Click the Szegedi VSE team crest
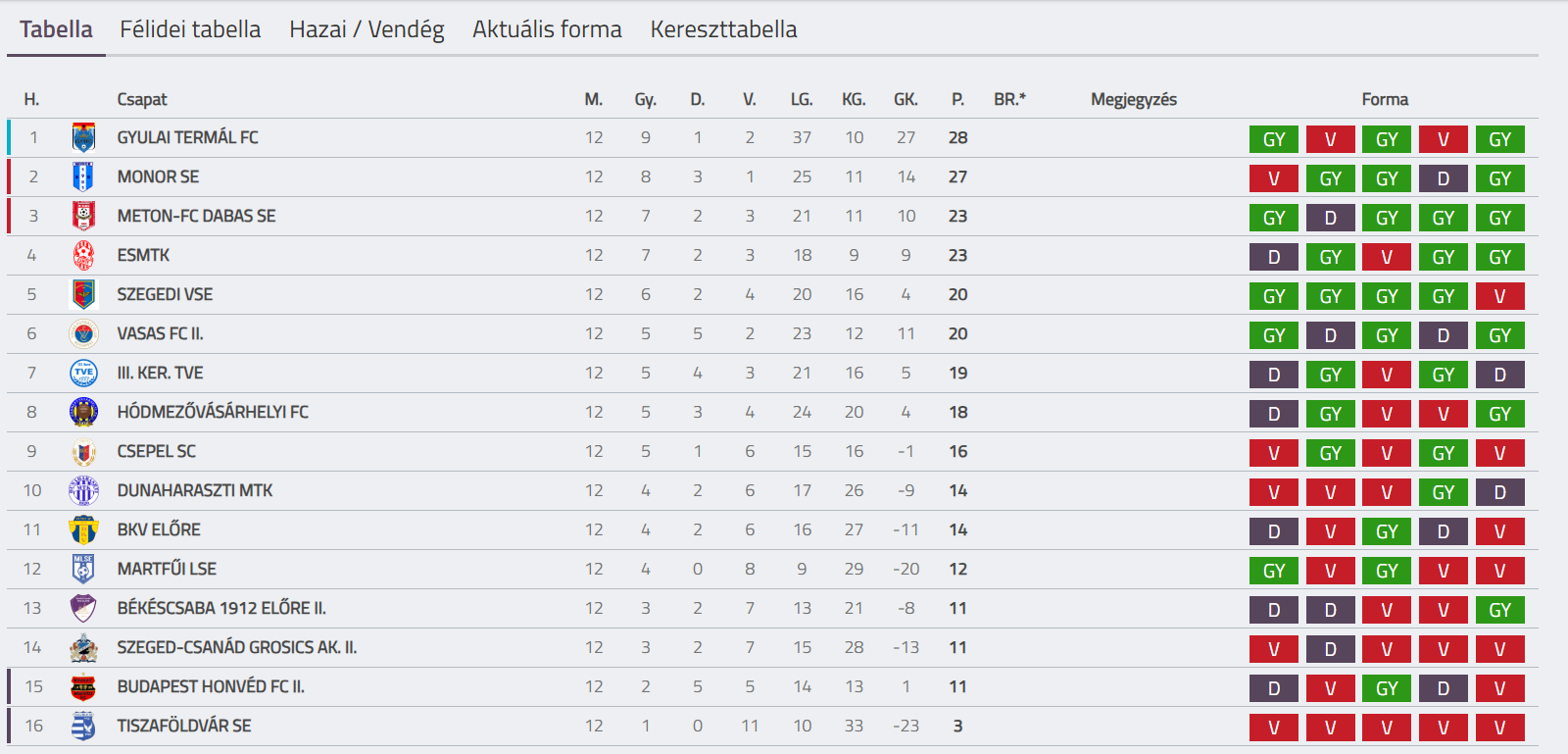Image resolution: width=1568 pixels, height=754 pixels. (83, 294)
